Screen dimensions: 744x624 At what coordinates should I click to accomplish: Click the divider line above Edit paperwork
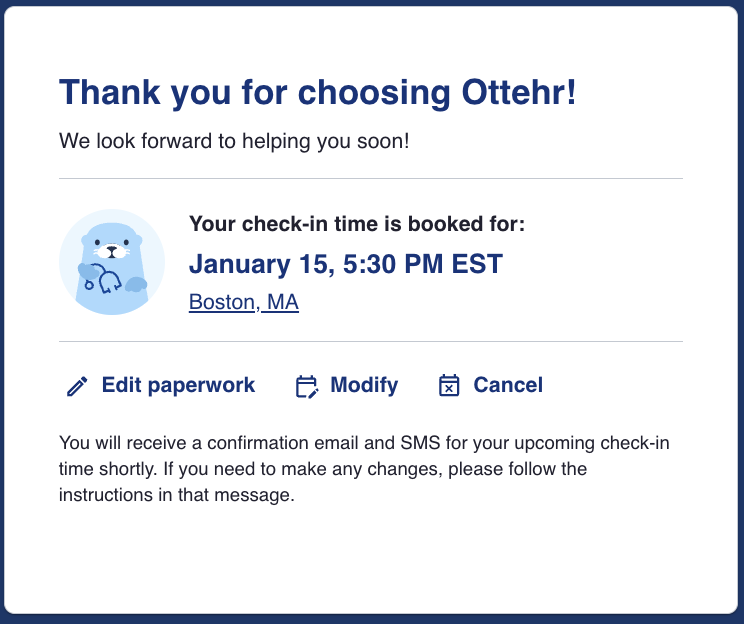point(371,341)
